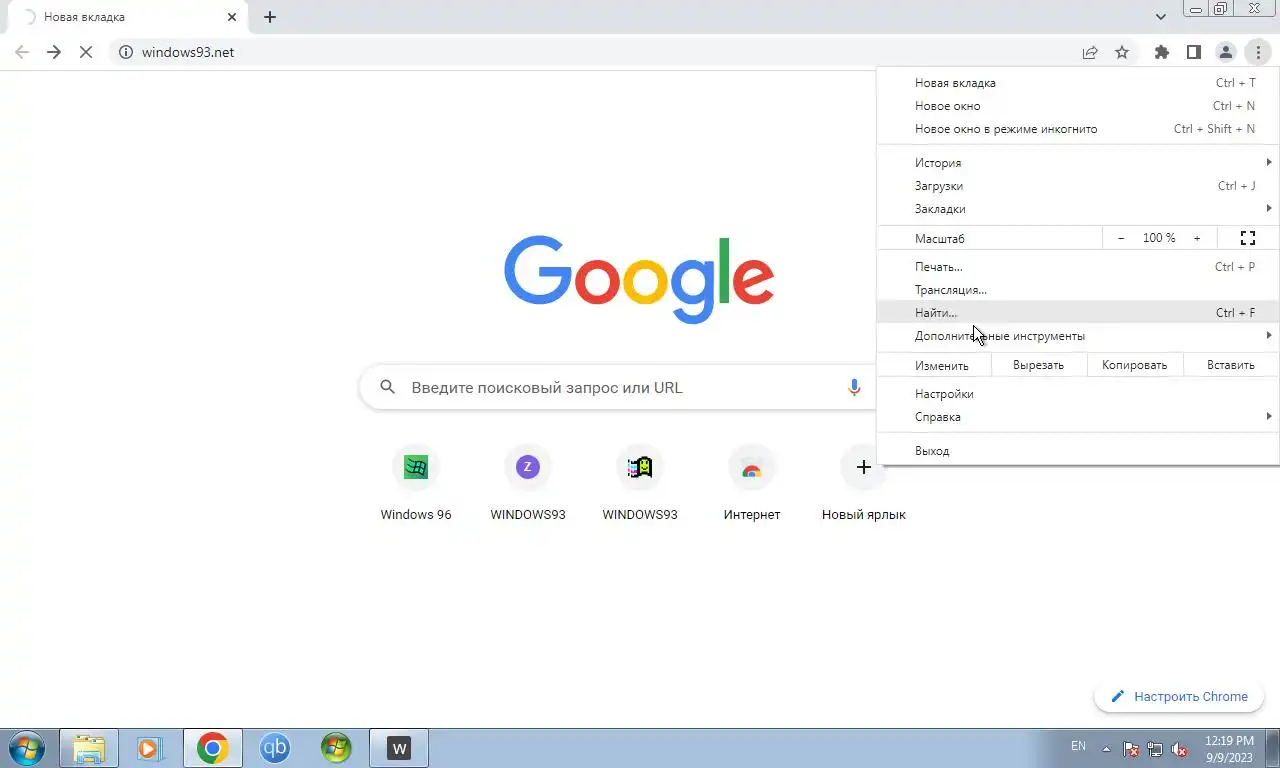Click the Копировать button

[x=1134, y=365]
